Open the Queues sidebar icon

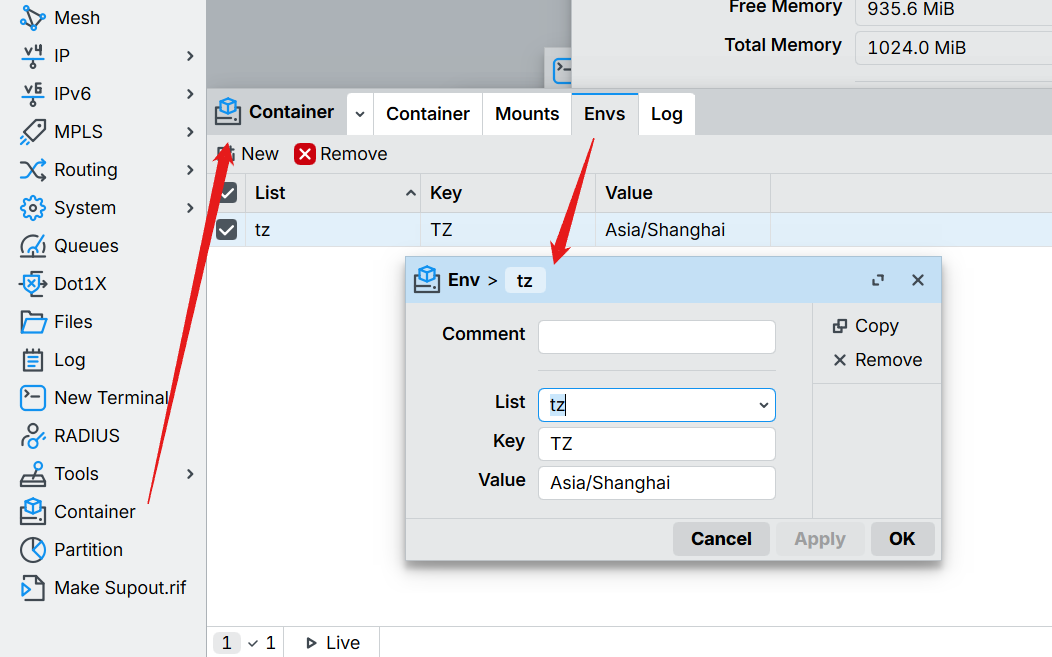tap(33, 246)
